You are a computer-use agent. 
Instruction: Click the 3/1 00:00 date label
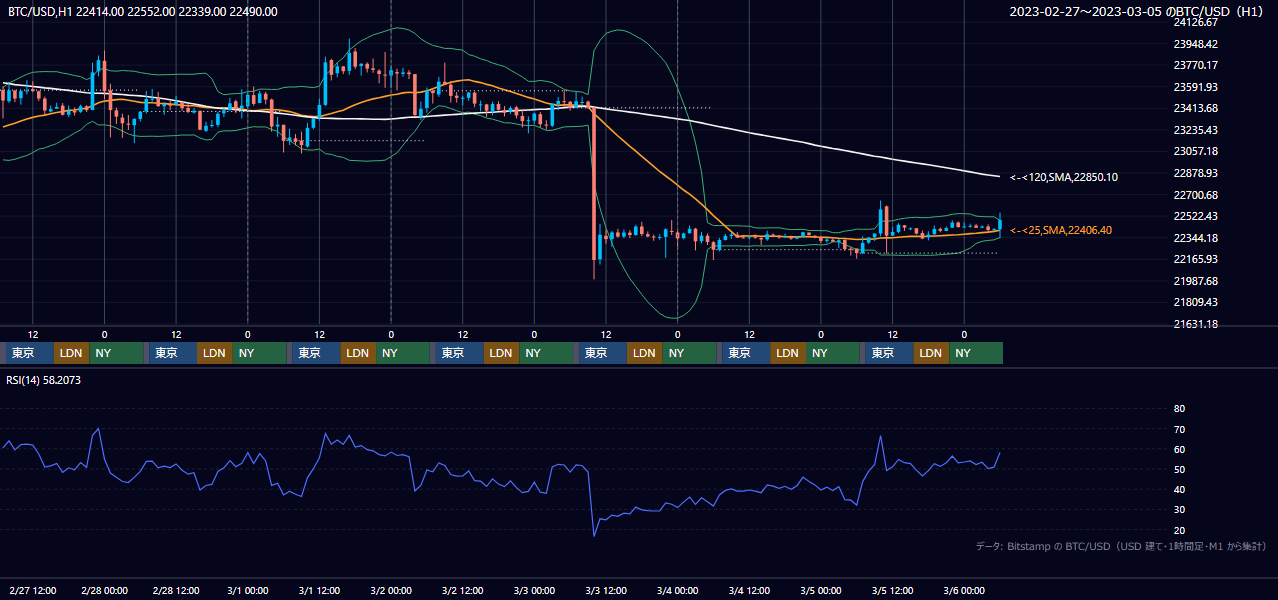(248, 590)
